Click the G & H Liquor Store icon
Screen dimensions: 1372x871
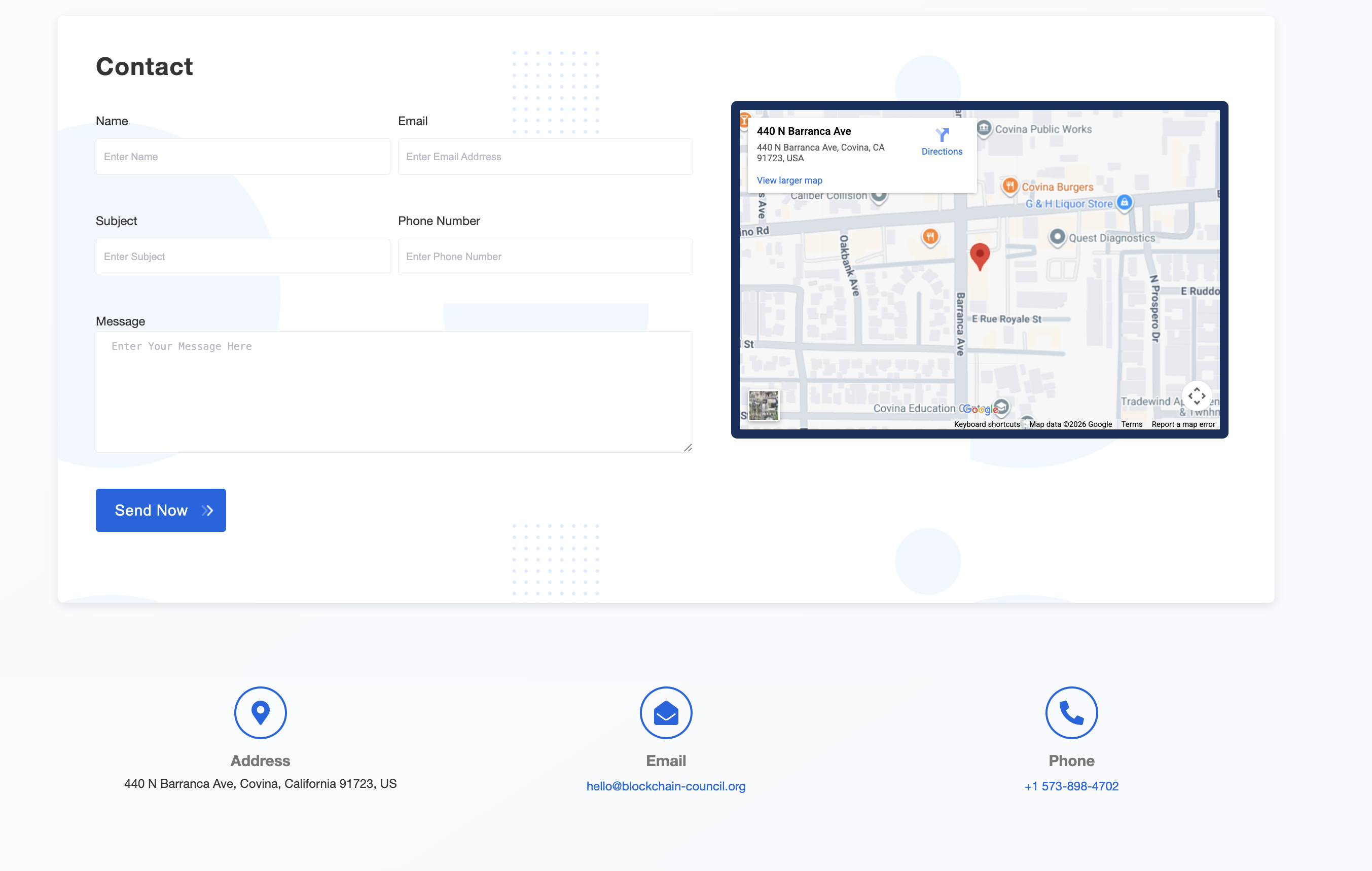pos(1124,202)
